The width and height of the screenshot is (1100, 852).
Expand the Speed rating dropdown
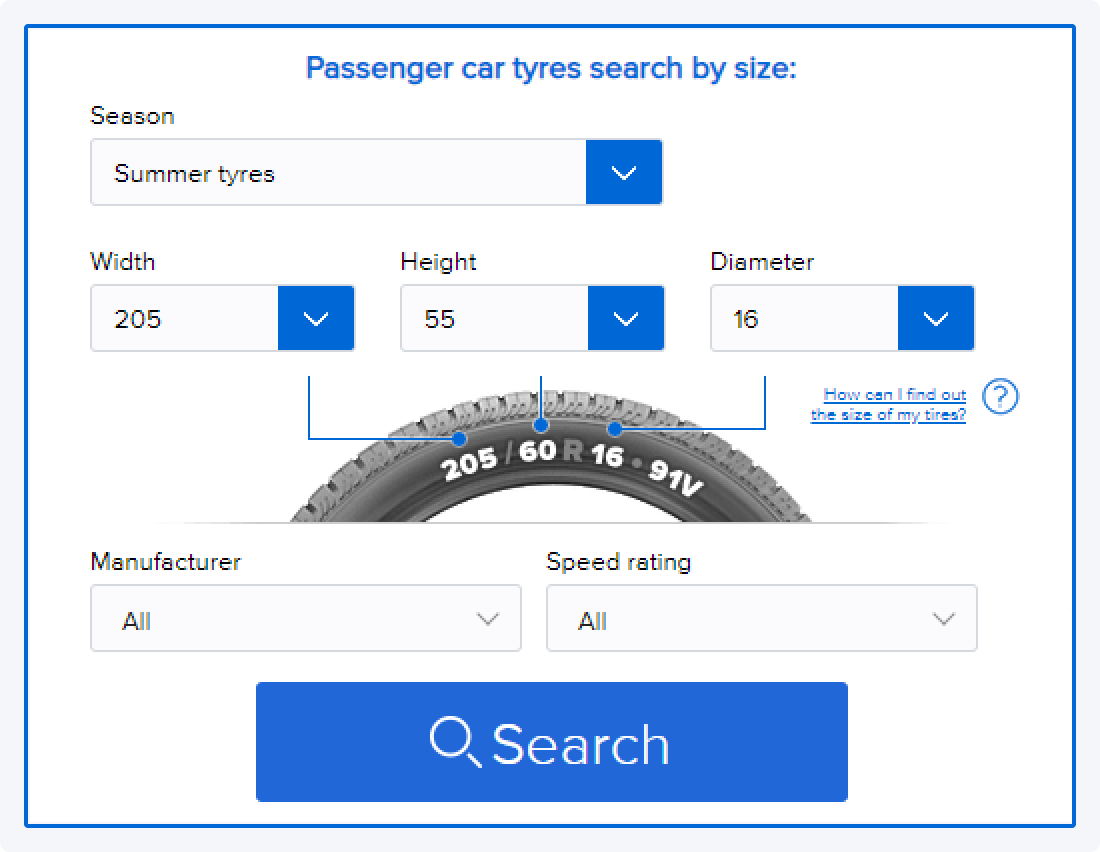click(761, 619)
